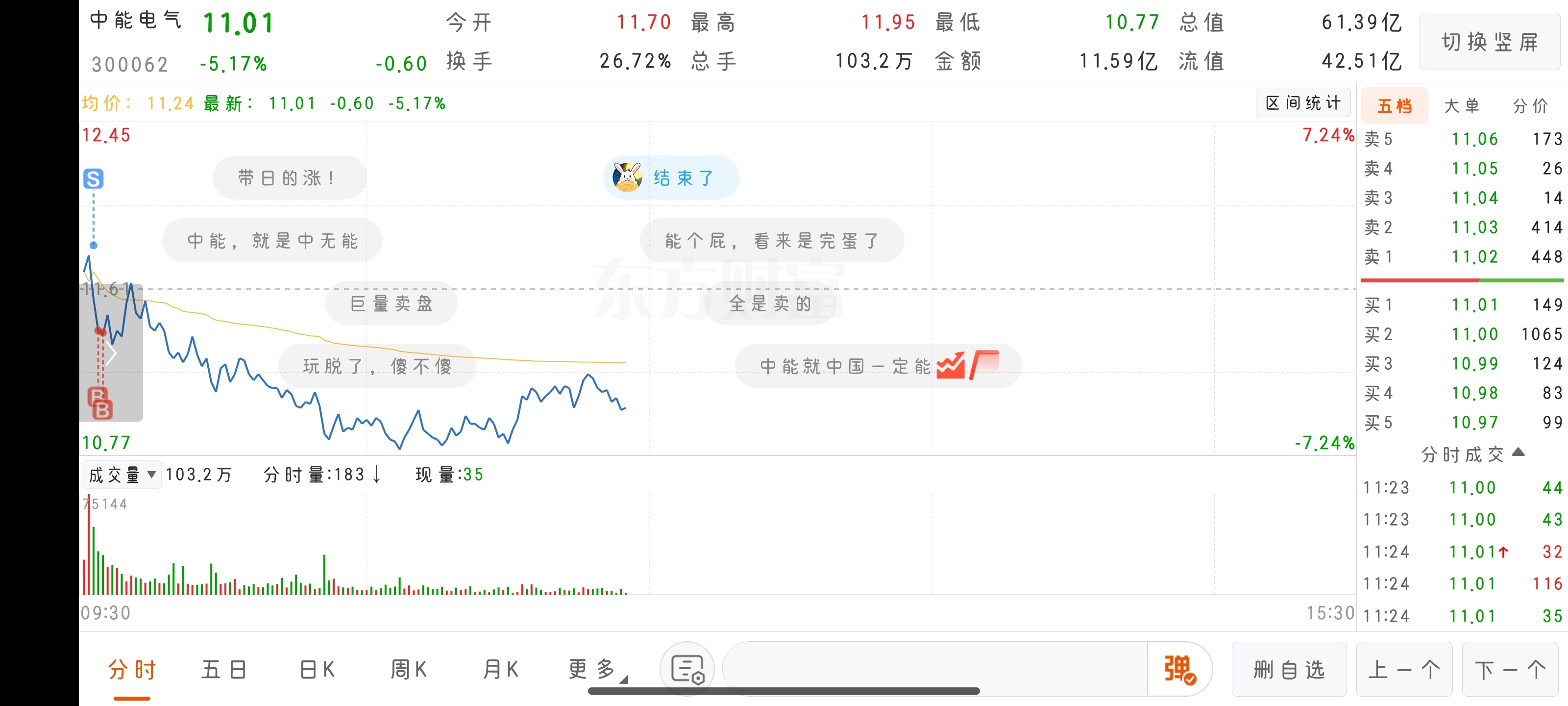This screenshot has width=1568, height=706.
Task: Click the rabbit avatar on 结束了 comment
Action: coord(627,177)
